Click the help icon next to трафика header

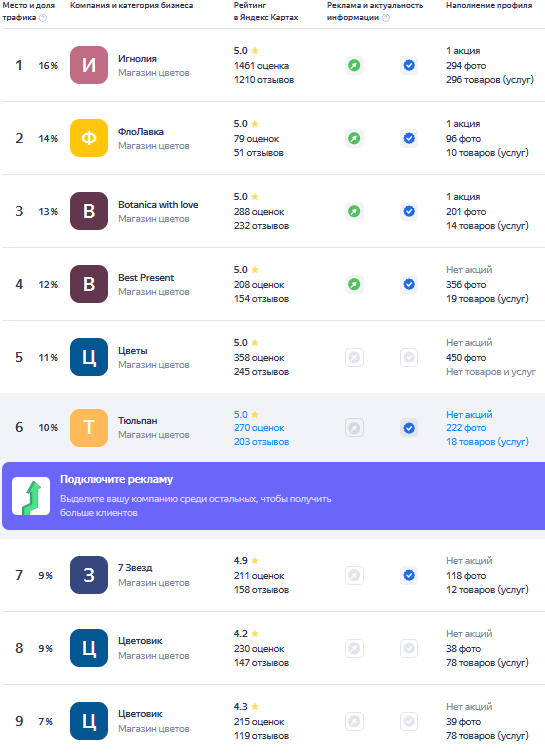tap(43, 18)
